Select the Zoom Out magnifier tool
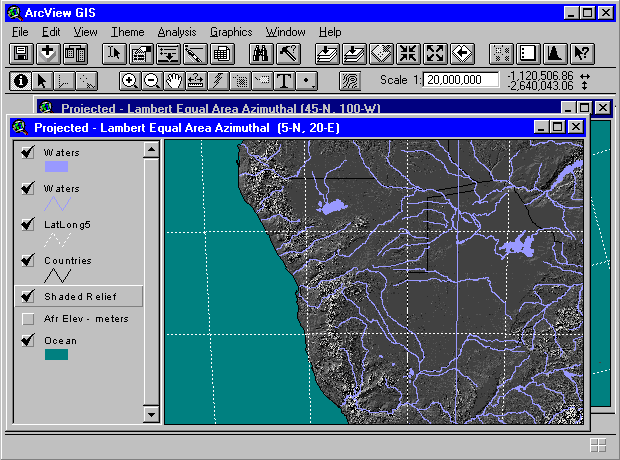 (x=152, y=81)
